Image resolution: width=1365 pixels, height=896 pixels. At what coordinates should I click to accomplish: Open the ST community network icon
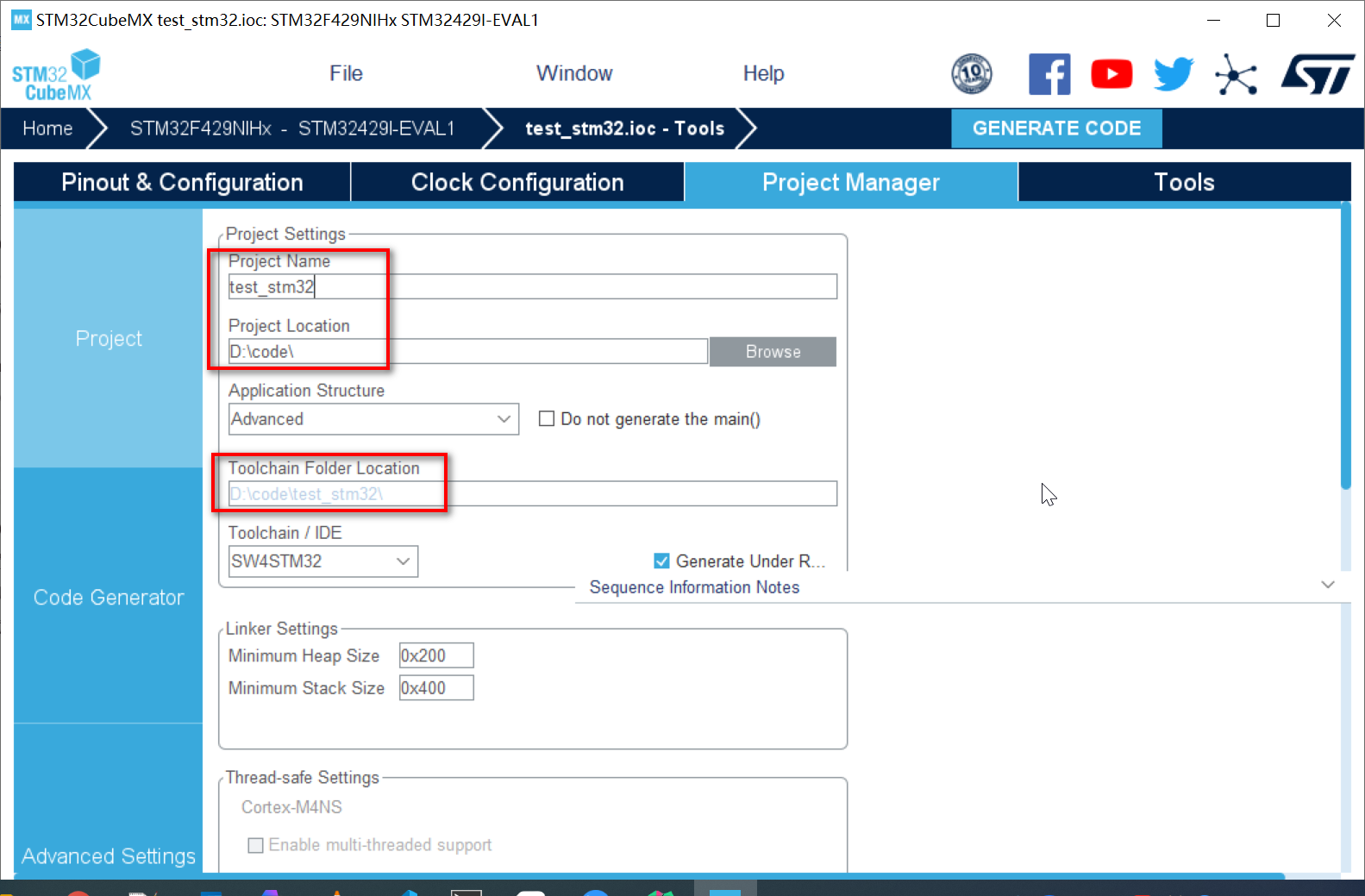click(x=1236, y=74)
